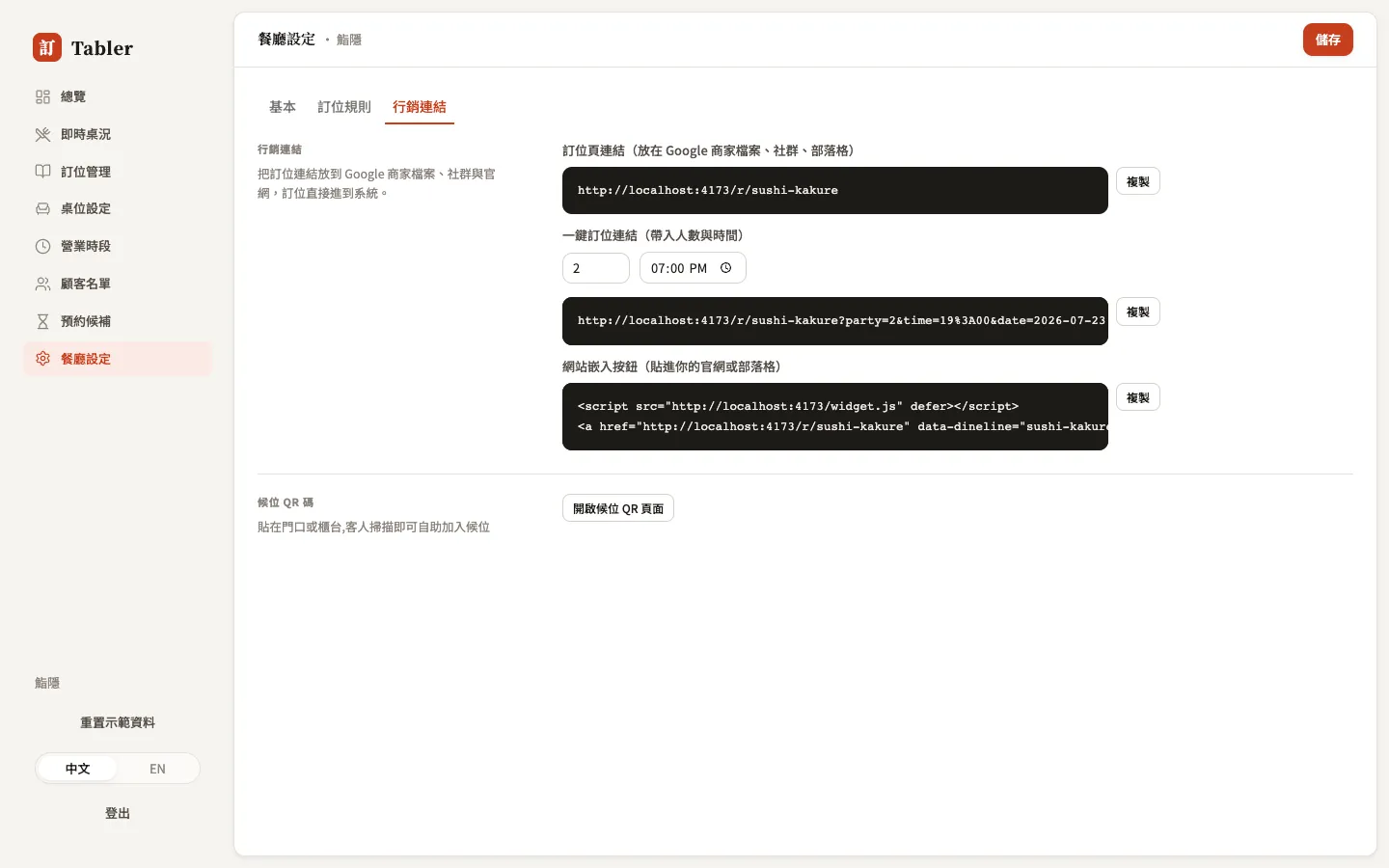Go to 顧客名單
The width and height of the screenshot is (1389, 868).
pyautogui.click(x=118, y=284)
